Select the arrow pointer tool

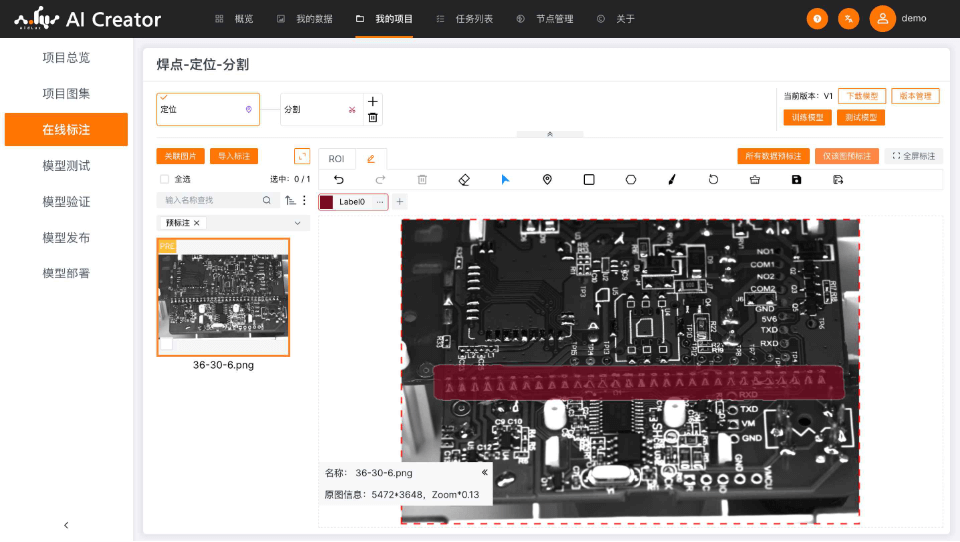coord(505,180)
